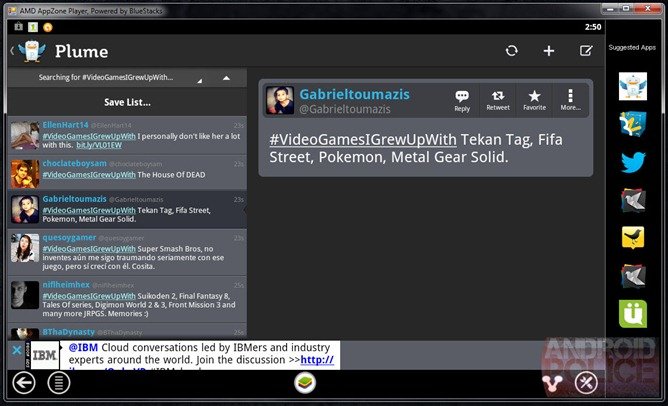The width and height of the screenshot is (668, 406).
Task: Open green U app in Suggested Apps
Action: point(633,314)
